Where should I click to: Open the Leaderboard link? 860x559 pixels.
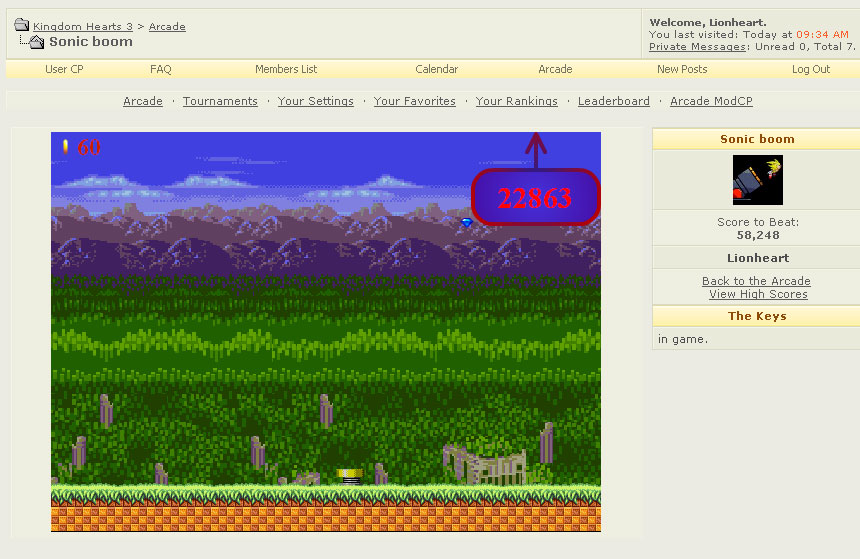pyautogui.click(x=614, y=101)
